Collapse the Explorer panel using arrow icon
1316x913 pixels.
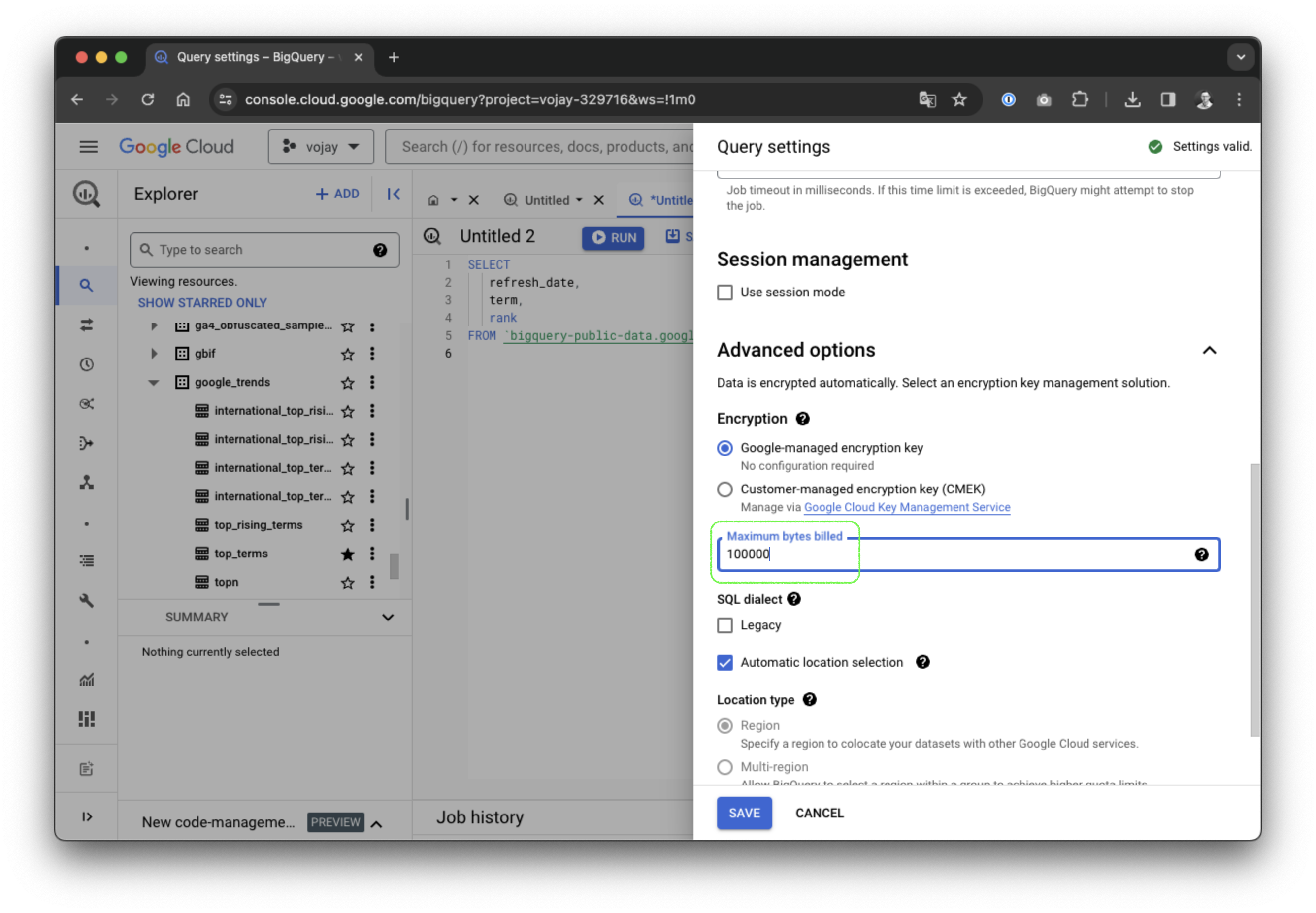tap(393, 194)
